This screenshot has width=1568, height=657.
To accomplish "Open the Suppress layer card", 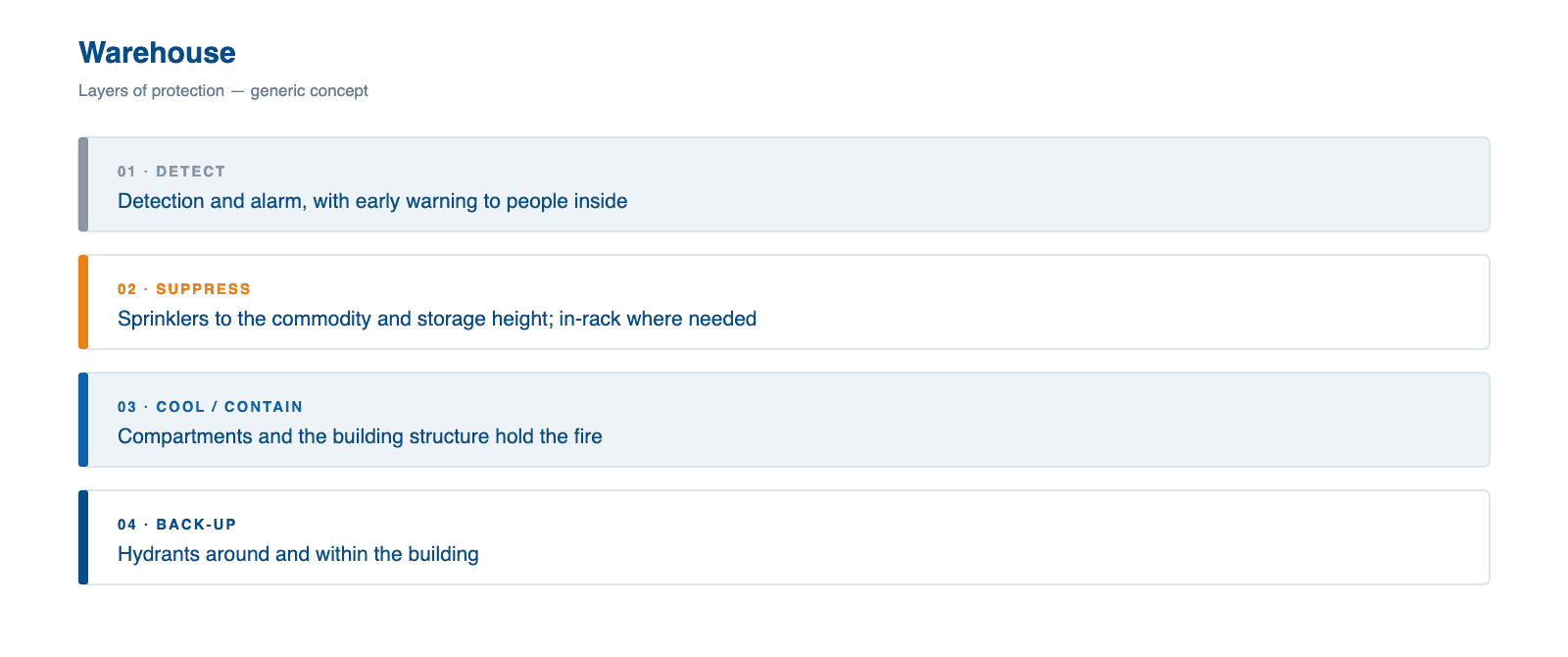I will tap(784, 302).
